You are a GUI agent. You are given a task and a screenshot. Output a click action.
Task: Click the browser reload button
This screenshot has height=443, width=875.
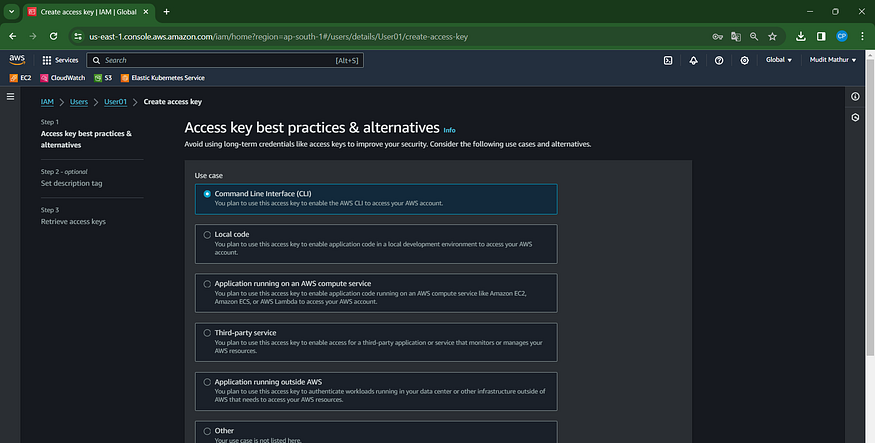[x=54, y=36]
